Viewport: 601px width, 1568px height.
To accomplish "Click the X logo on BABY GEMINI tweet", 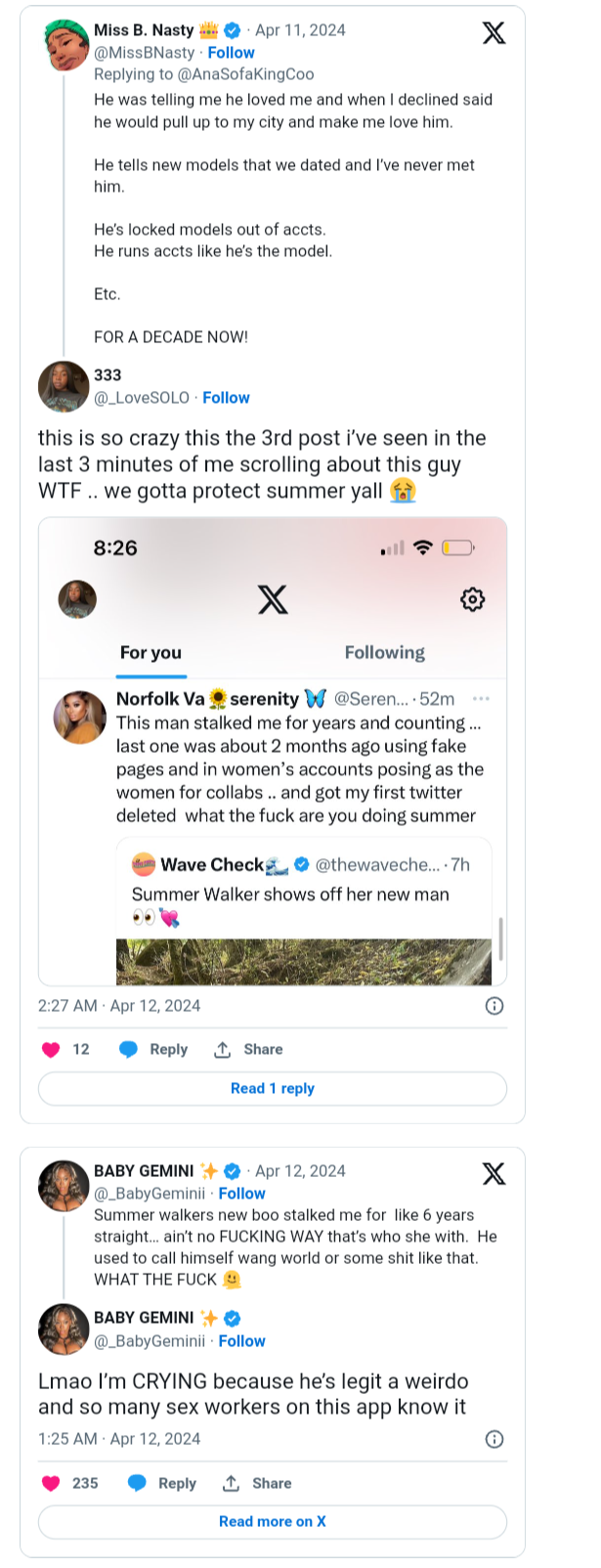I will click(494, 1174).
